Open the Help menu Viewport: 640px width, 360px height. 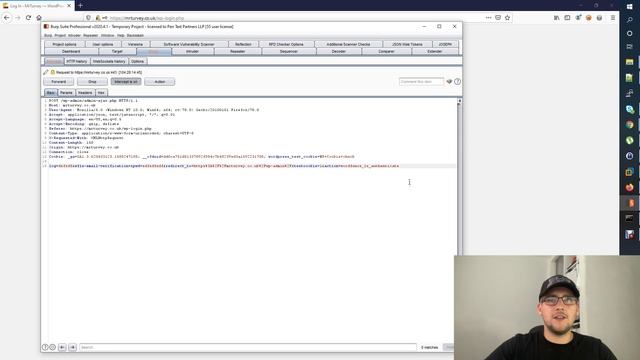pyautogui.click(x=120, y=36)
